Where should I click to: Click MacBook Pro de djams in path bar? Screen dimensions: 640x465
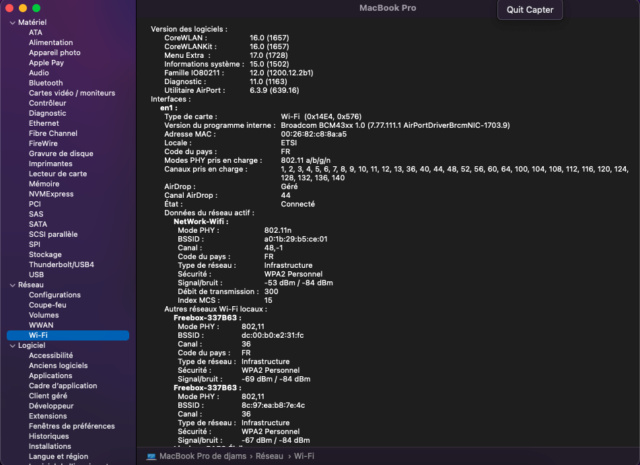pos(203,456)
